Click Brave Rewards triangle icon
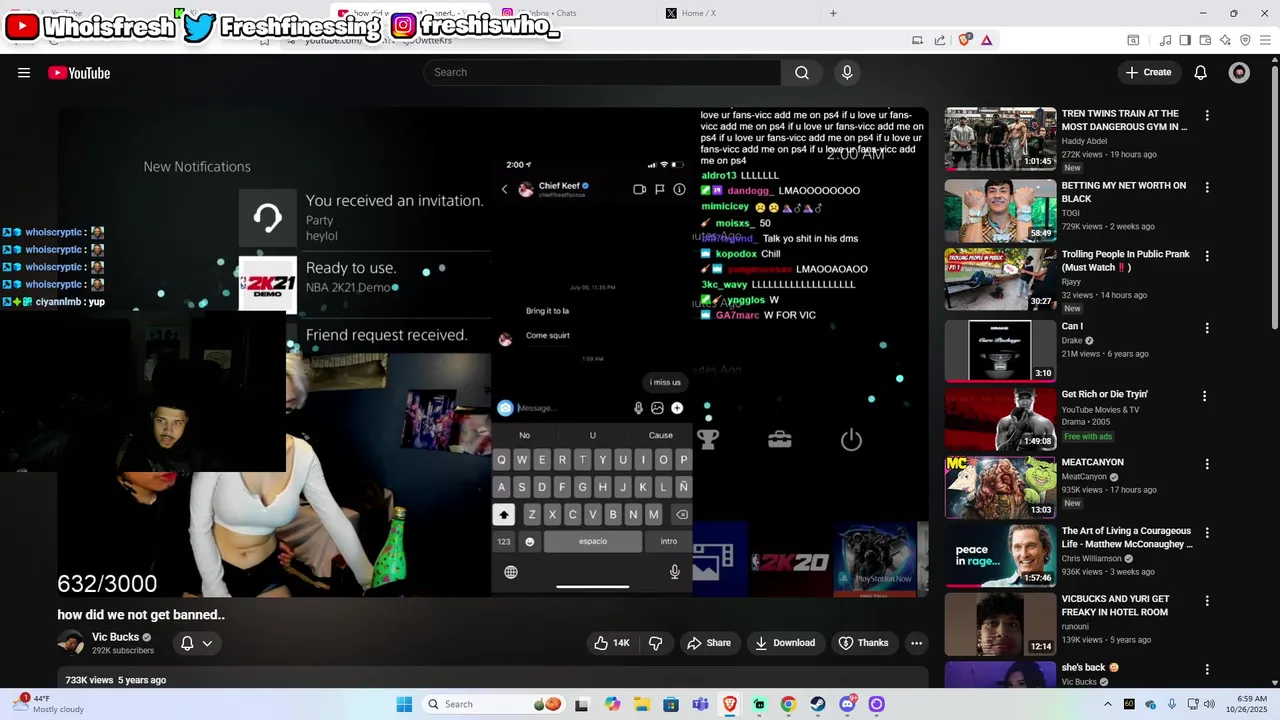Screen dimensions: 1280x720 986,40
